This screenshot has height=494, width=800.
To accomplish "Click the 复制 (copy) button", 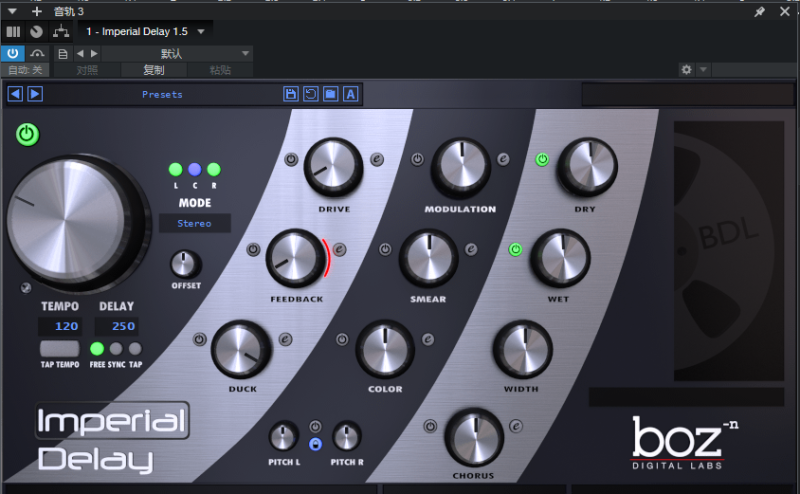I will [153, 70].
